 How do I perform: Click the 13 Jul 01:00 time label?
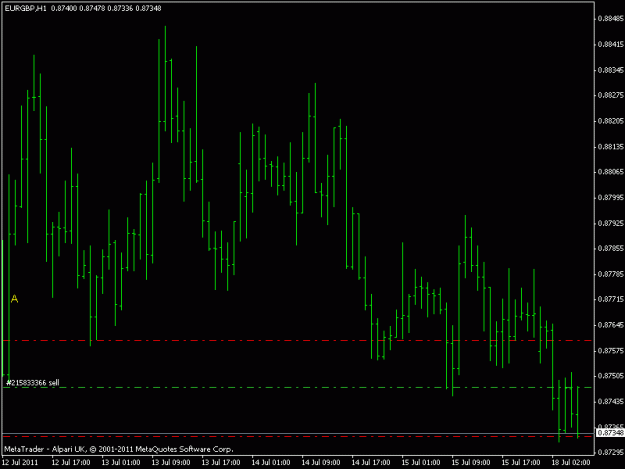(x=121, y=462)
